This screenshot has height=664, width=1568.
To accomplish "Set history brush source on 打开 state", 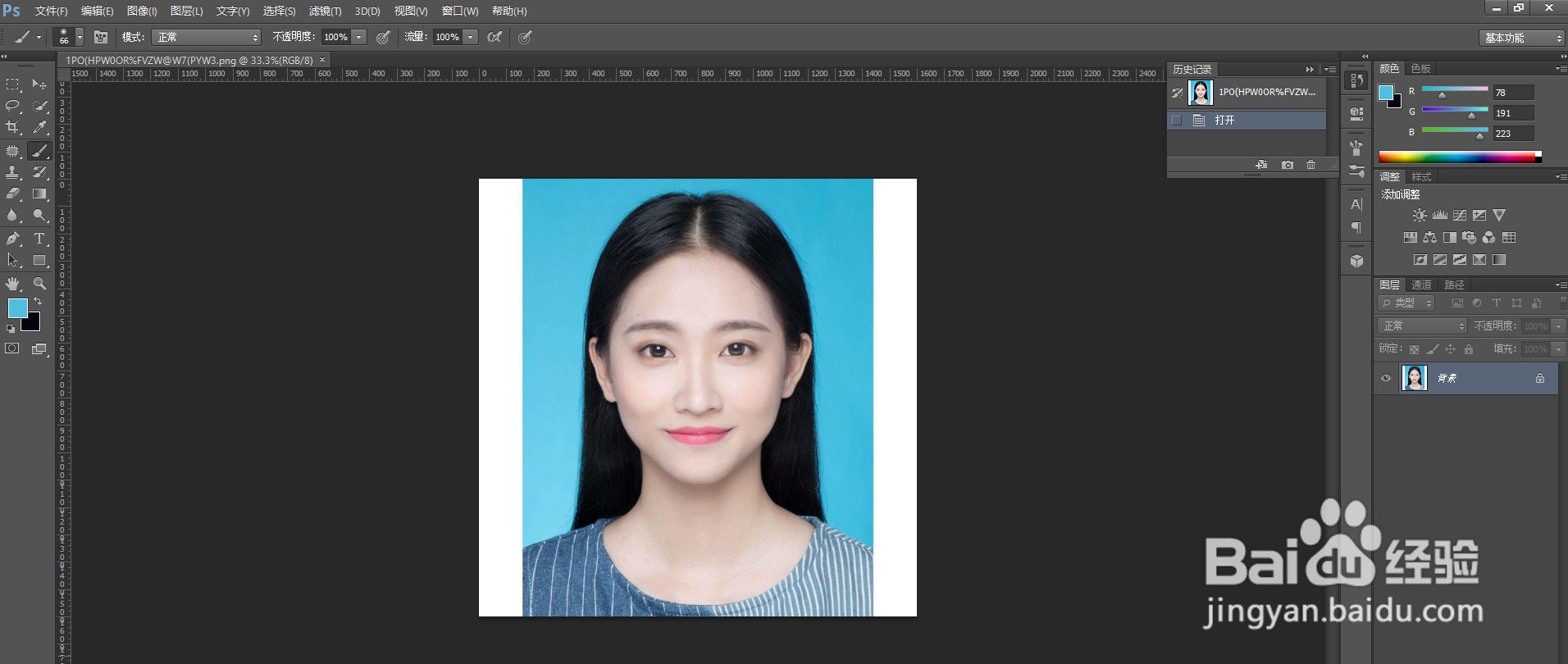I will 1177,121.
